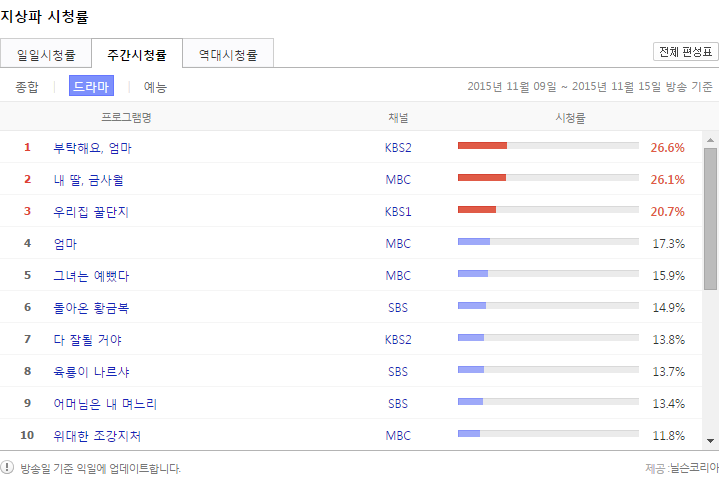
Task: Click program title 우리집 꿀단지
Action: point(91,212)
